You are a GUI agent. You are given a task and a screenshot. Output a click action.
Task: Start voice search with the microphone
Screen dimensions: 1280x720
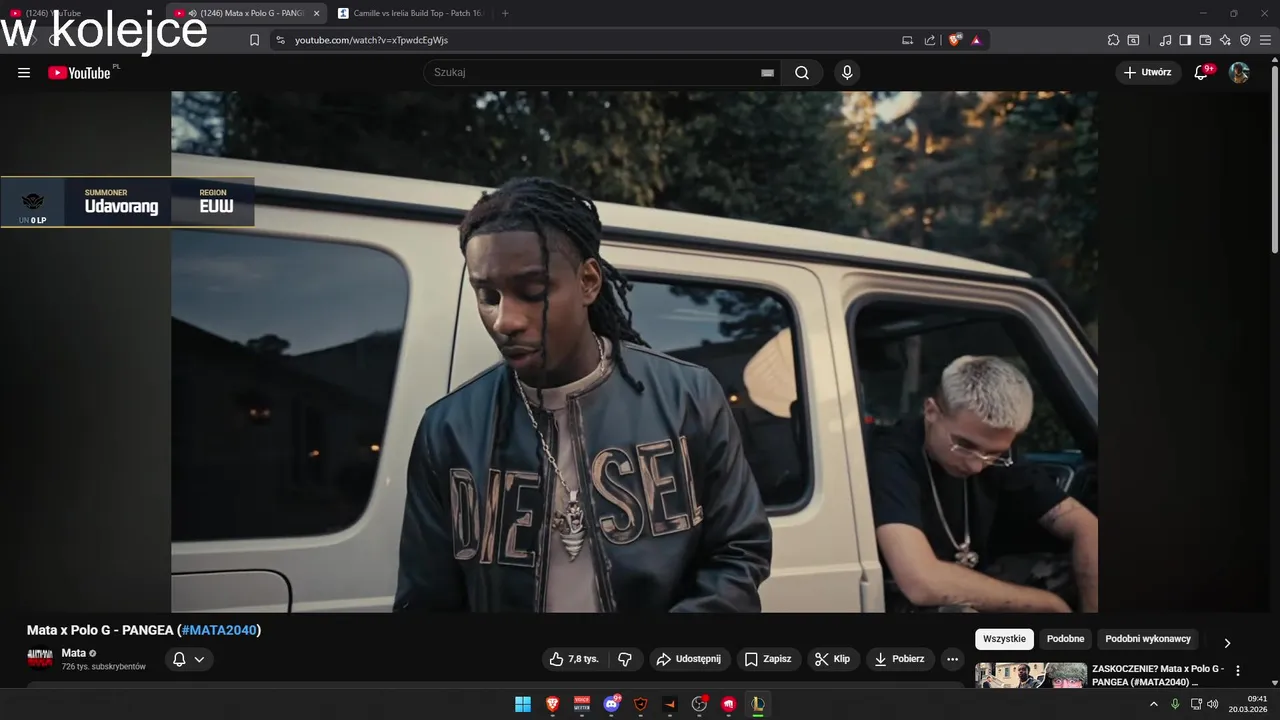coord(847,73)
